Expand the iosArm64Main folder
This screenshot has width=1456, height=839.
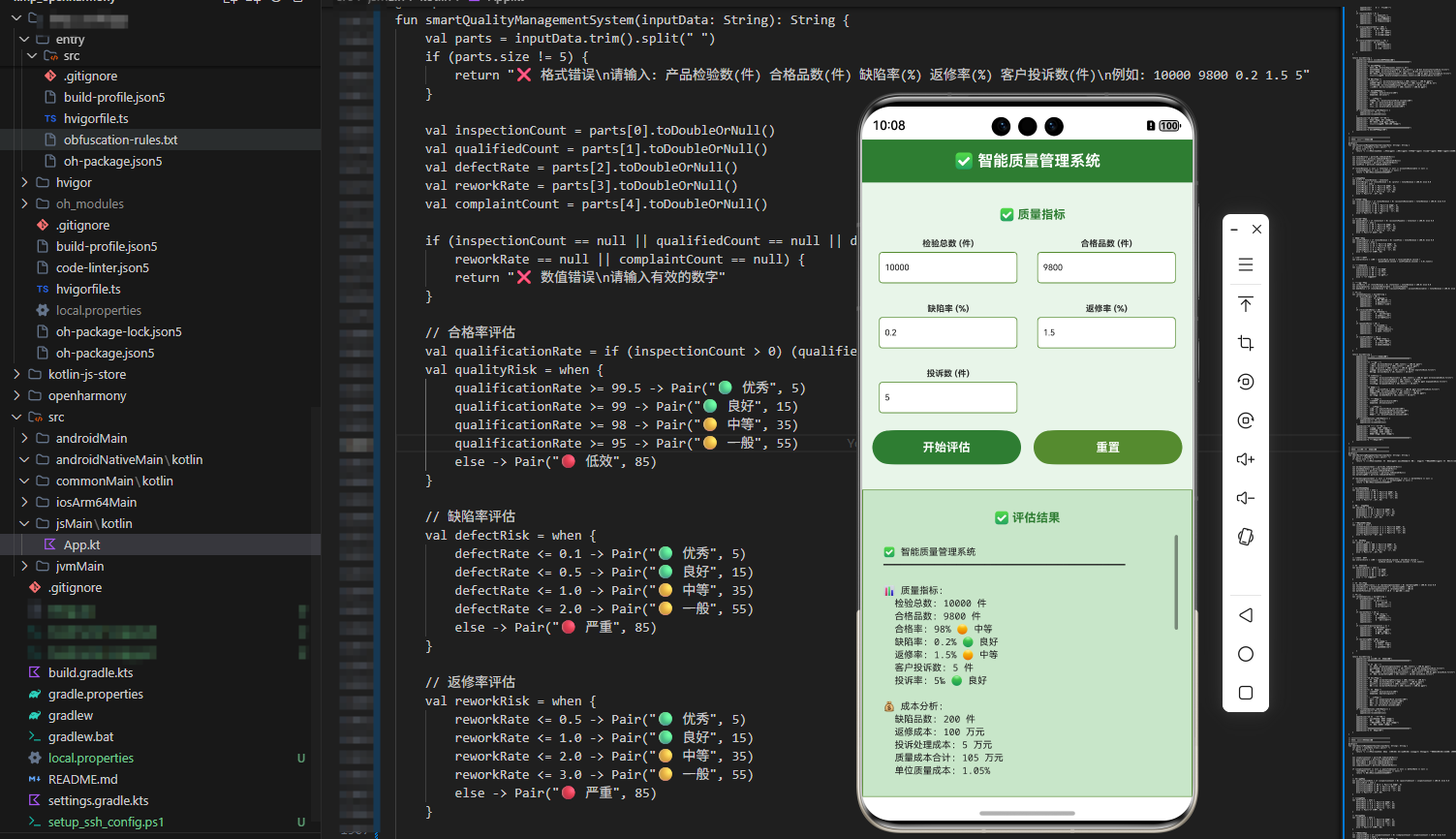pyautogui.click(x=24, y=502)
